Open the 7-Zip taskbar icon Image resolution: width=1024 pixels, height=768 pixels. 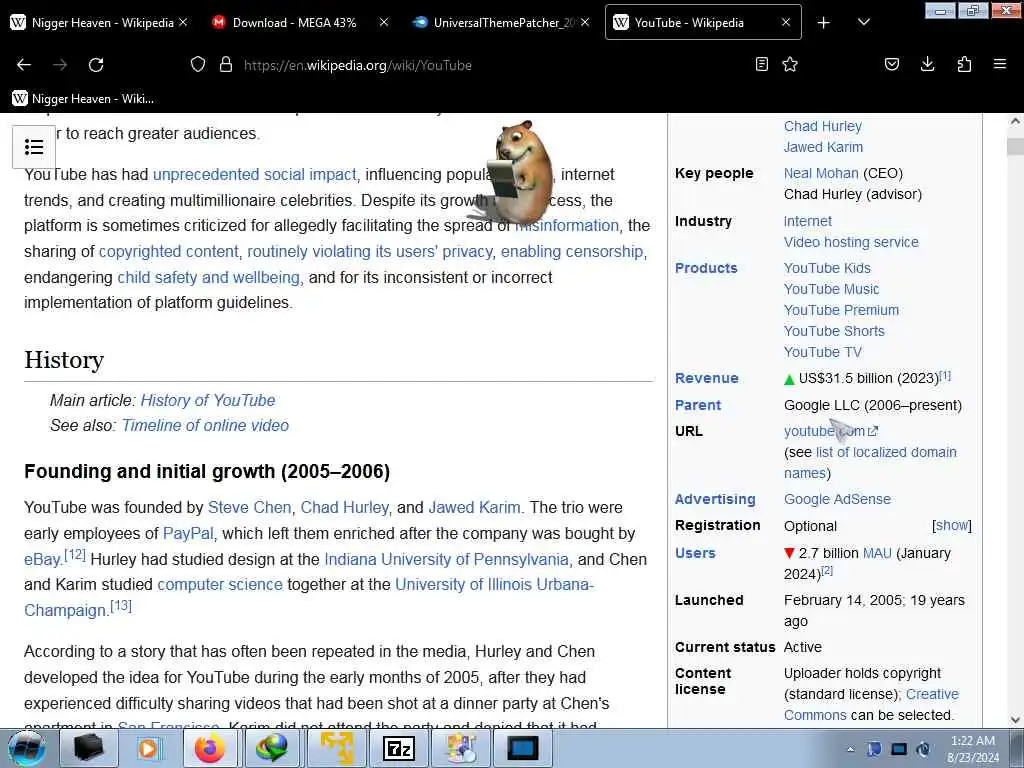click(398, 748)
